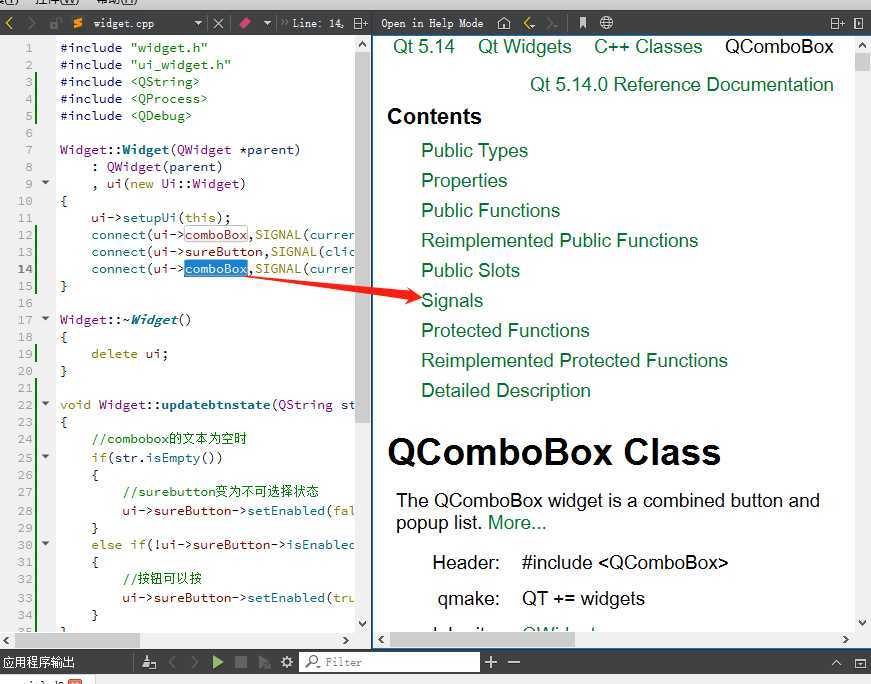Open the symbol selector dropdown arrow
Image resolution: width=871 pixels, height=684 pixels.
click(267, 23)
